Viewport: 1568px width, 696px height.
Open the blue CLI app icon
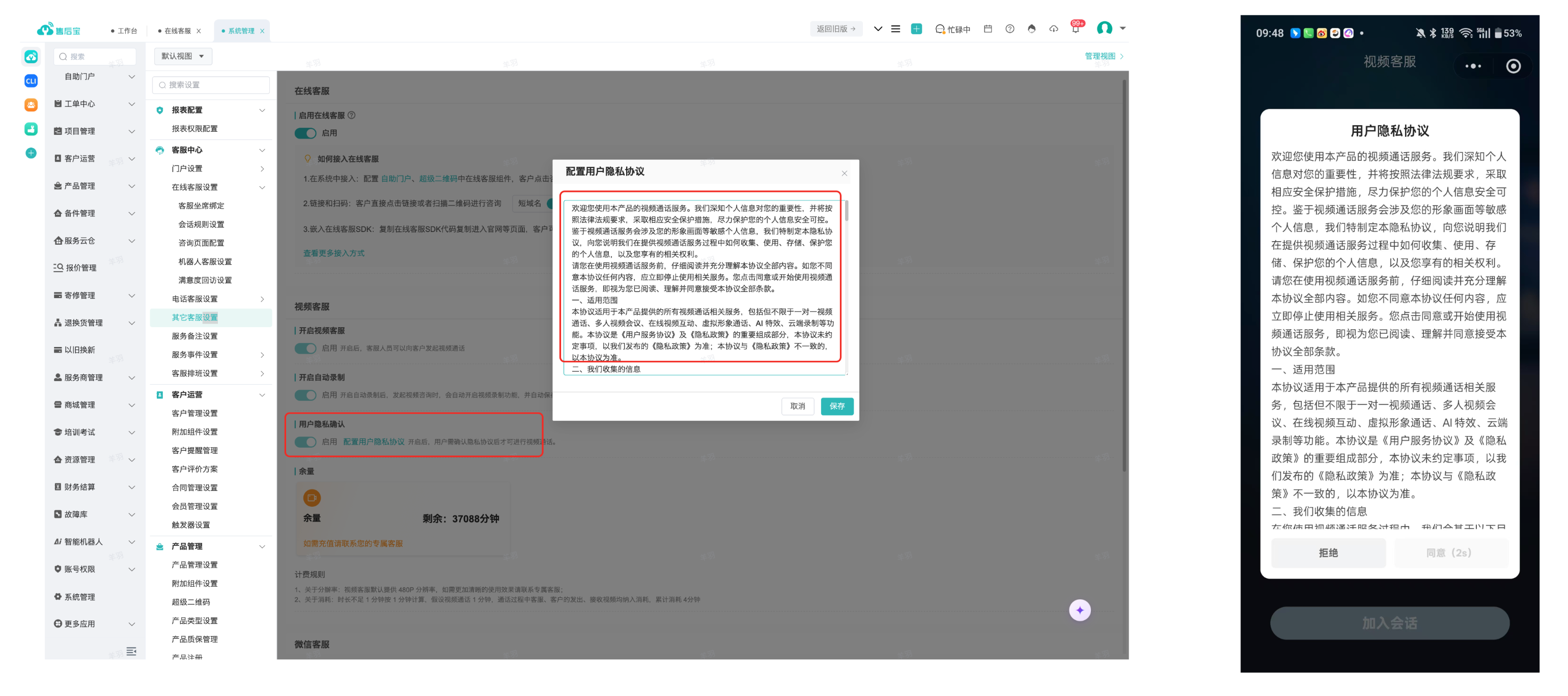pyautogui.click(x=31, y=81)
